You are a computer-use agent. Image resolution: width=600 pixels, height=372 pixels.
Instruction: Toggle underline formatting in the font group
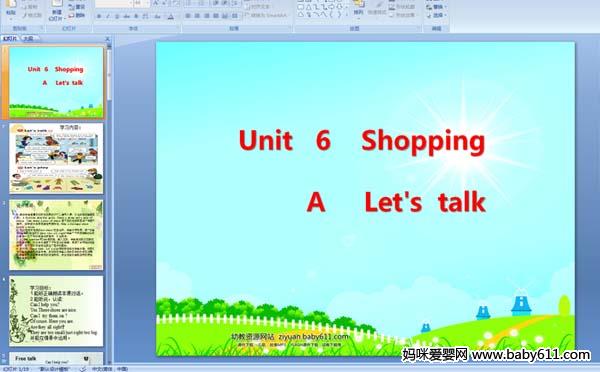[117, 16]
